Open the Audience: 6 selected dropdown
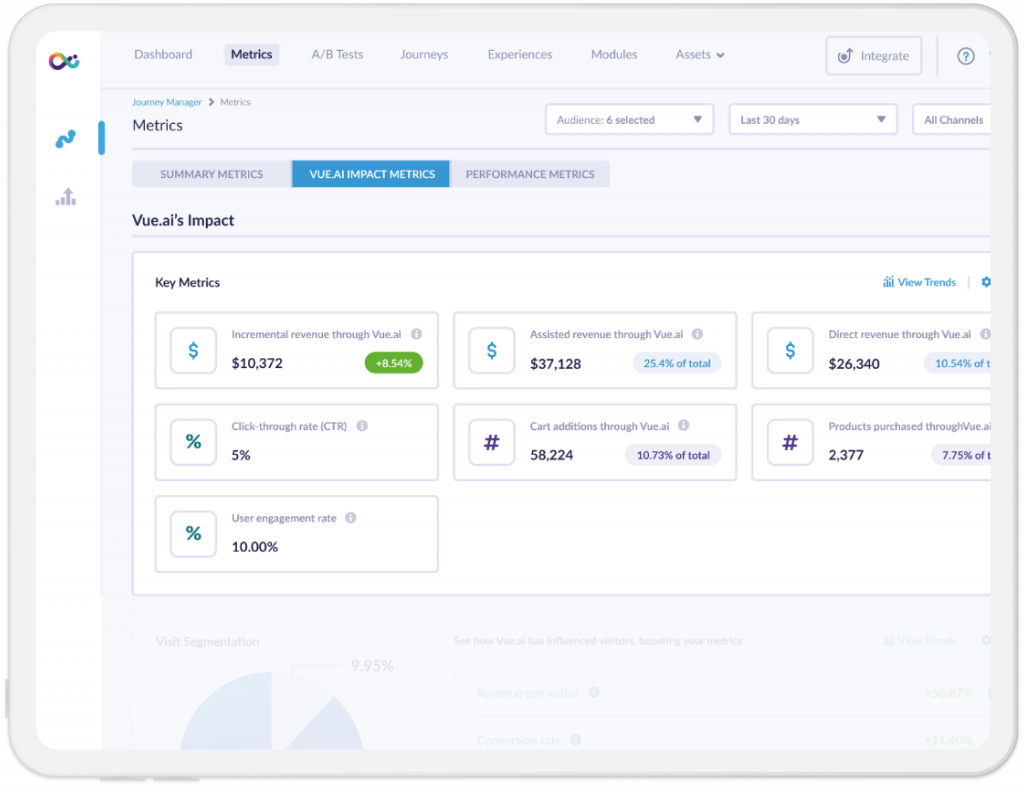1024x787 pixels. [x=629, y=120]
